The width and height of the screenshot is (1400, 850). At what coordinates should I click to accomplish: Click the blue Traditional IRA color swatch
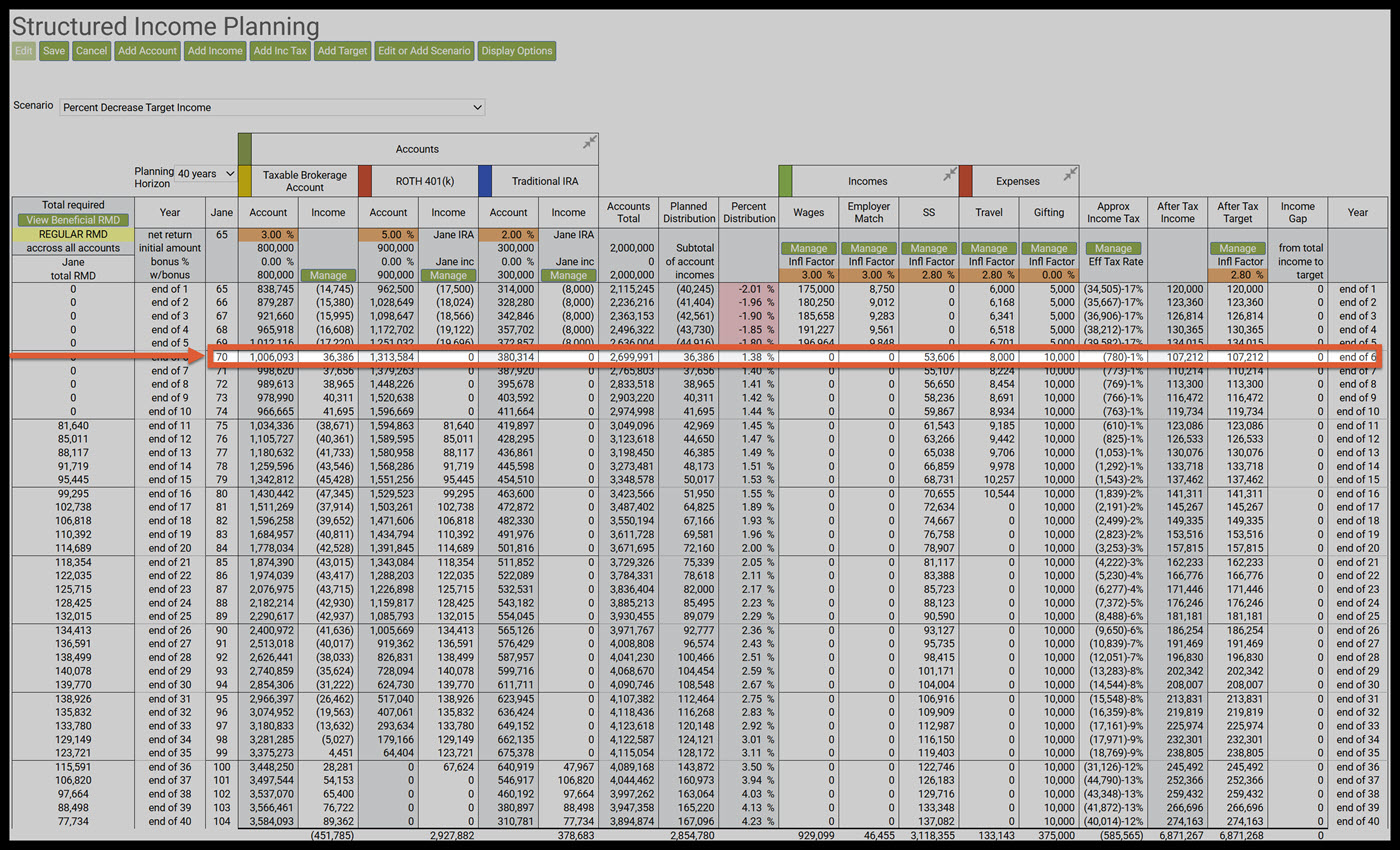point(485,181)
